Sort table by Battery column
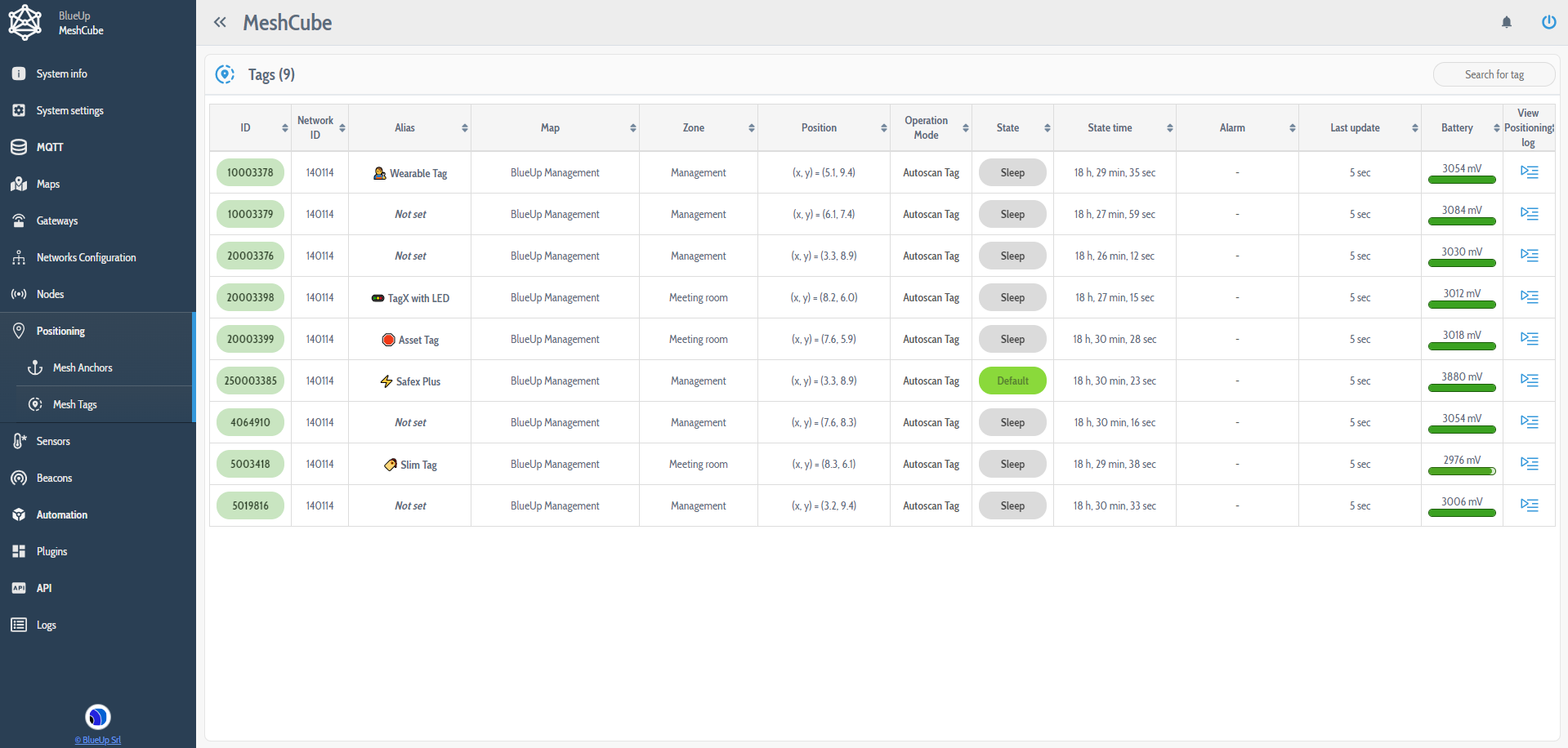This screenshot has width=1568, height=748. [x=1496, y=128]
